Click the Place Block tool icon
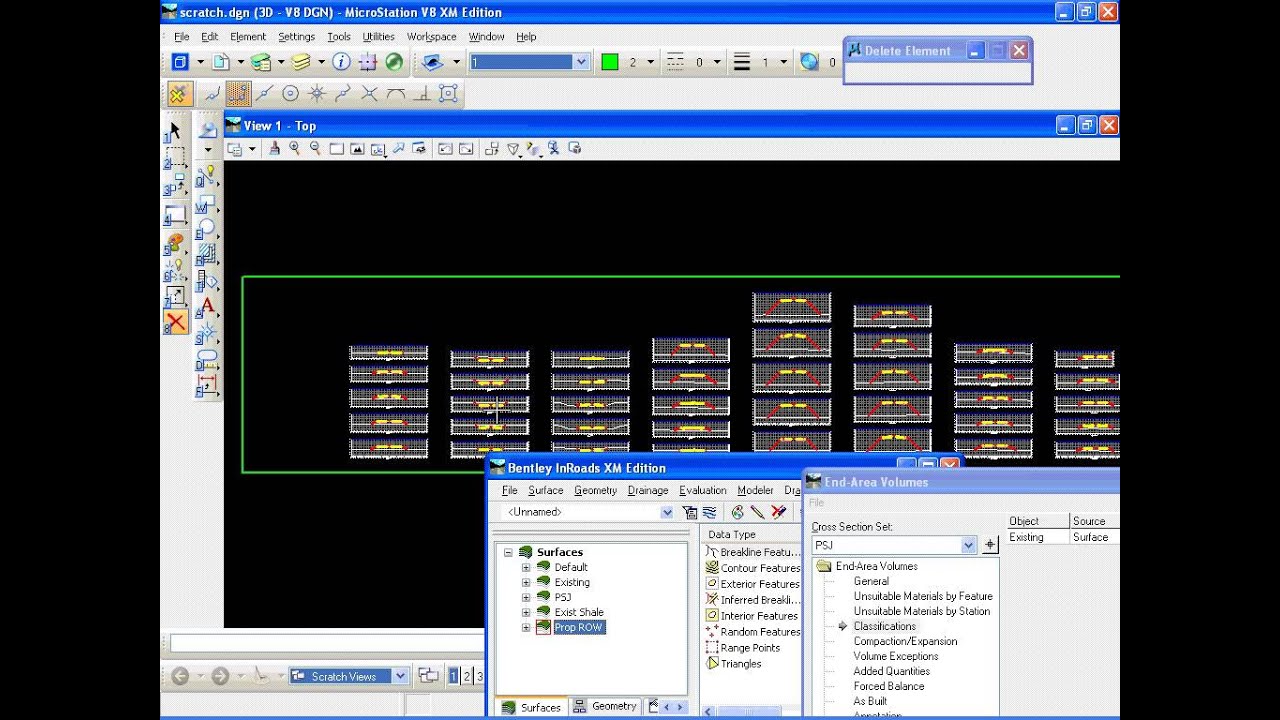The height and width of the screenshot is (720, 1280). point(207,203)
